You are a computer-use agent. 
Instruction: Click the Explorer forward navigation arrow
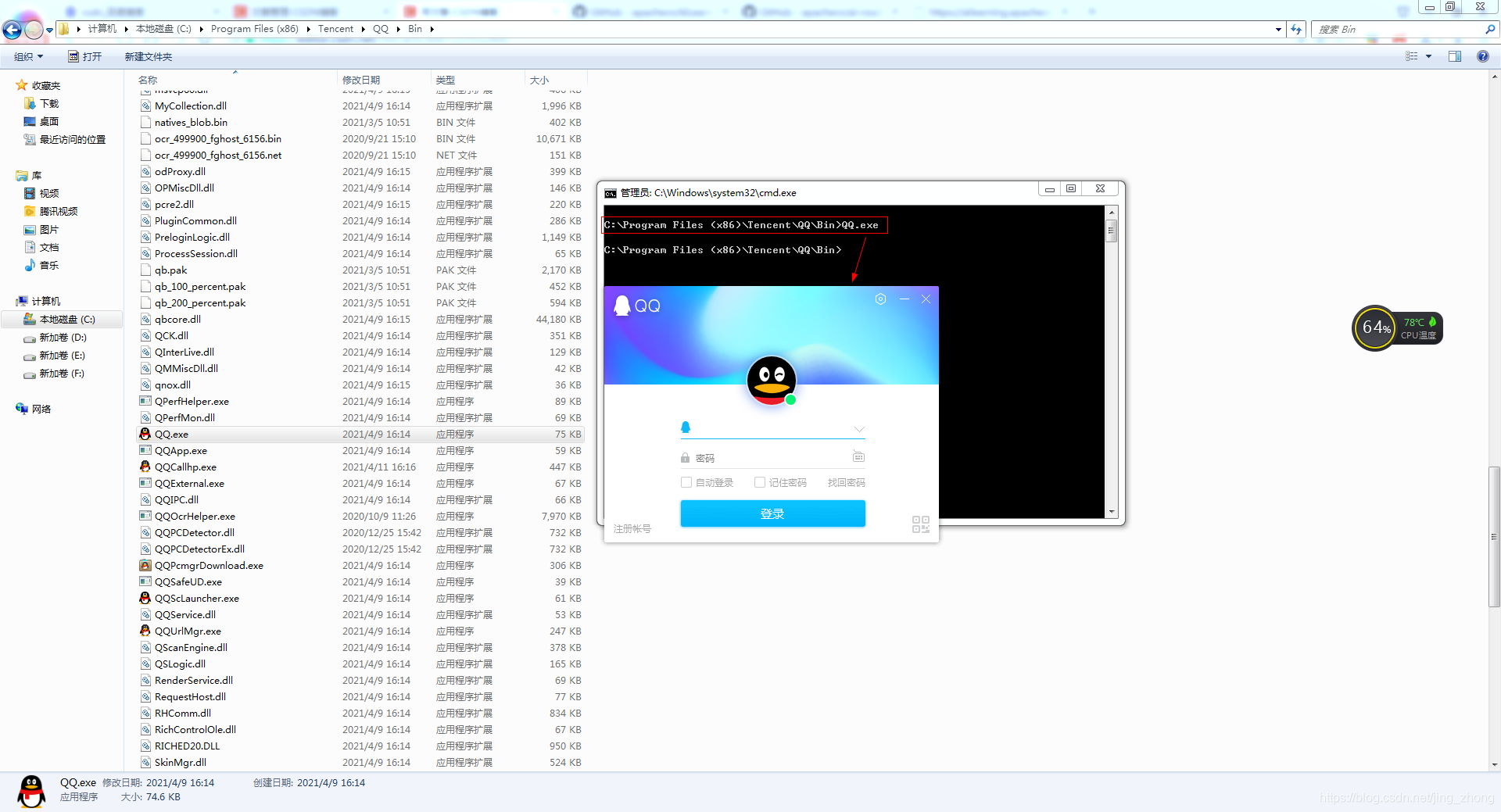(34, 30)
